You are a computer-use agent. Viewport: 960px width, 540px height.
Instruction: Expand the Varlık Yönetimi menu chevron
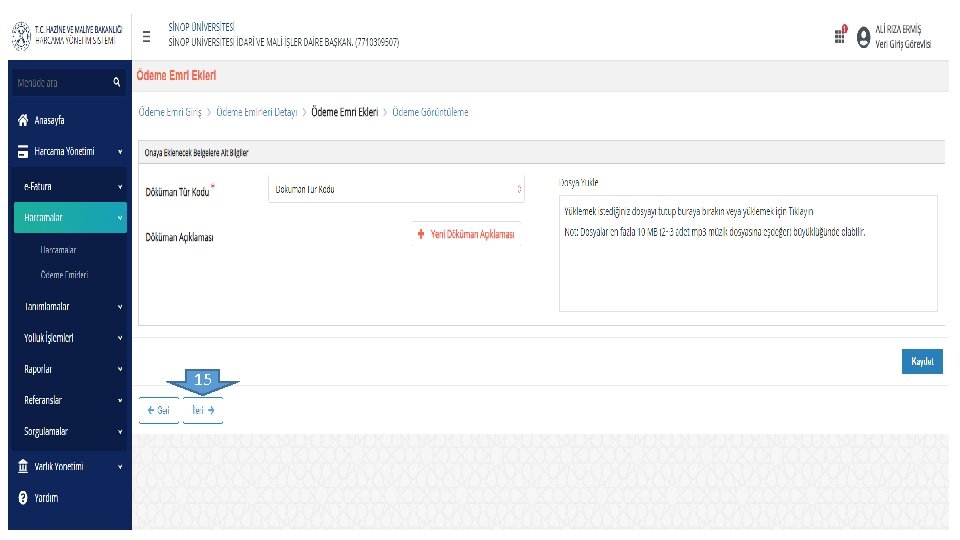point(120,467)
